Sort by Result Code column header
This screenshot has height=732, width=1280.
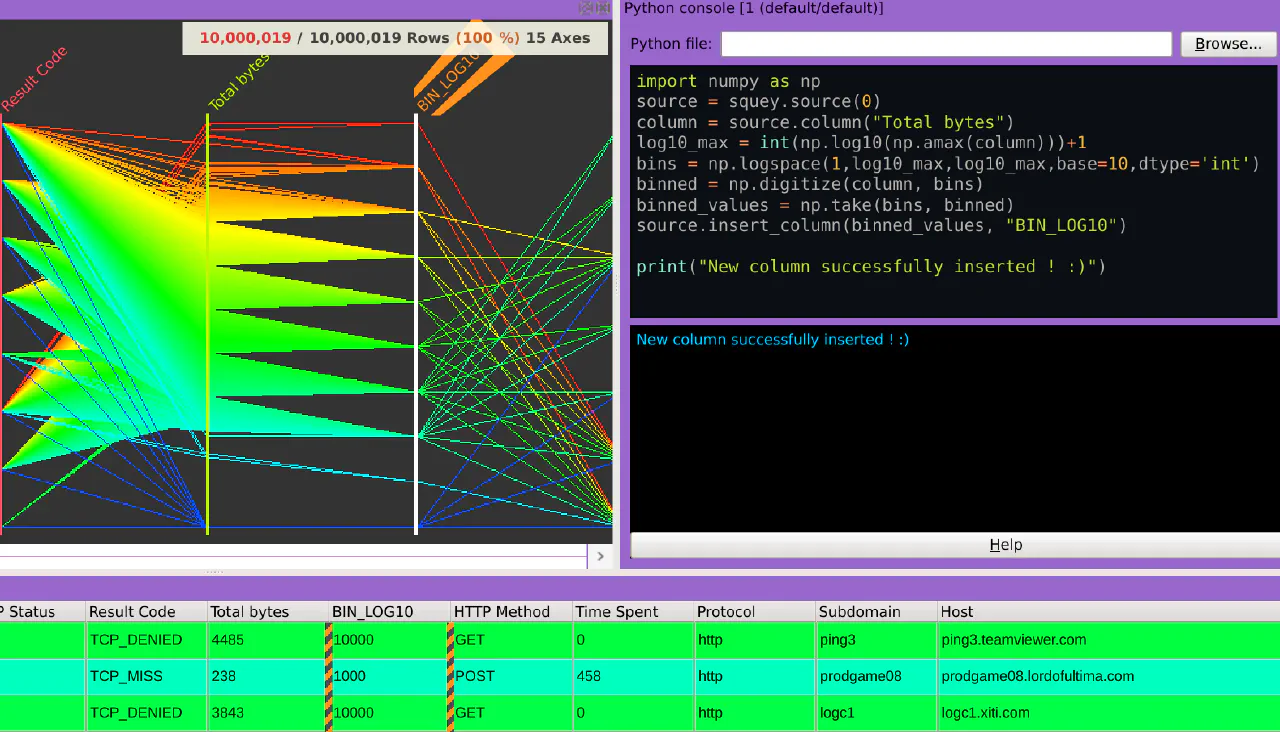146,612
